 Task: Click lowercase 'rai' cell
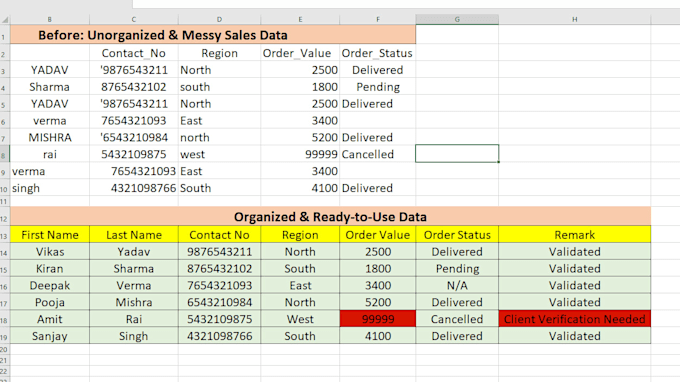tap(50, 154)
